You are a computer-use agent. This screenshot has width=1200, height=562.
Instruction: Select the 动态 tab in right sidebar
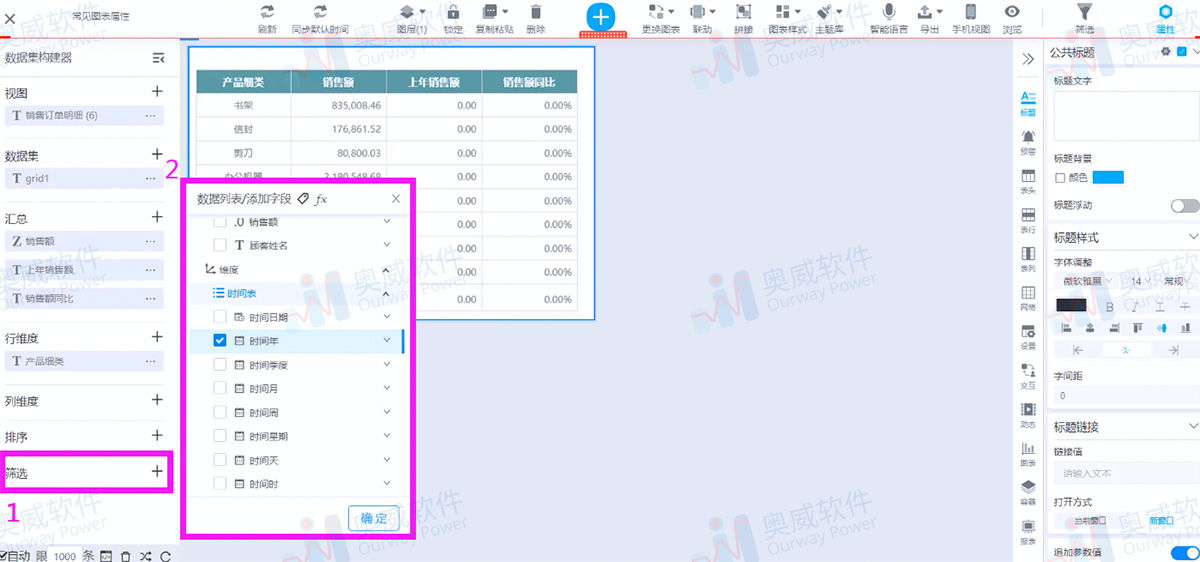click(1027, 415)
